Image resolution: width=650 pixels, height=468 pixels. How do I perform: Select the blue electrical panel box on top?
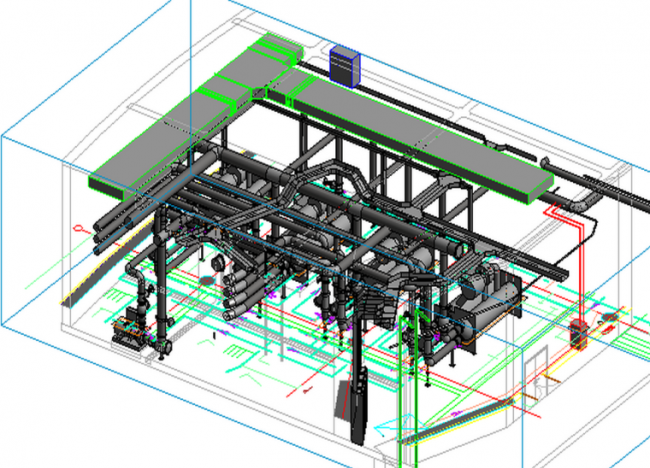point(343,65)
